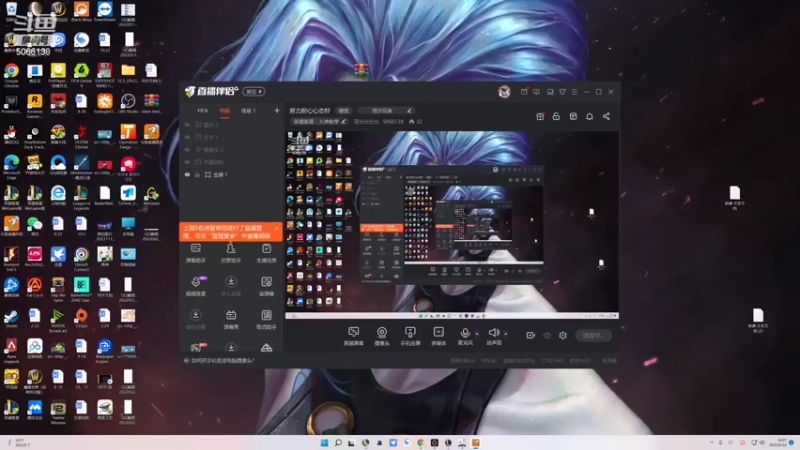Viewport: 800px width, 450px height.
Task: Toggle visibility of the 摄像头 2 source
Action: pyautogui.click(x=187, y=150)
